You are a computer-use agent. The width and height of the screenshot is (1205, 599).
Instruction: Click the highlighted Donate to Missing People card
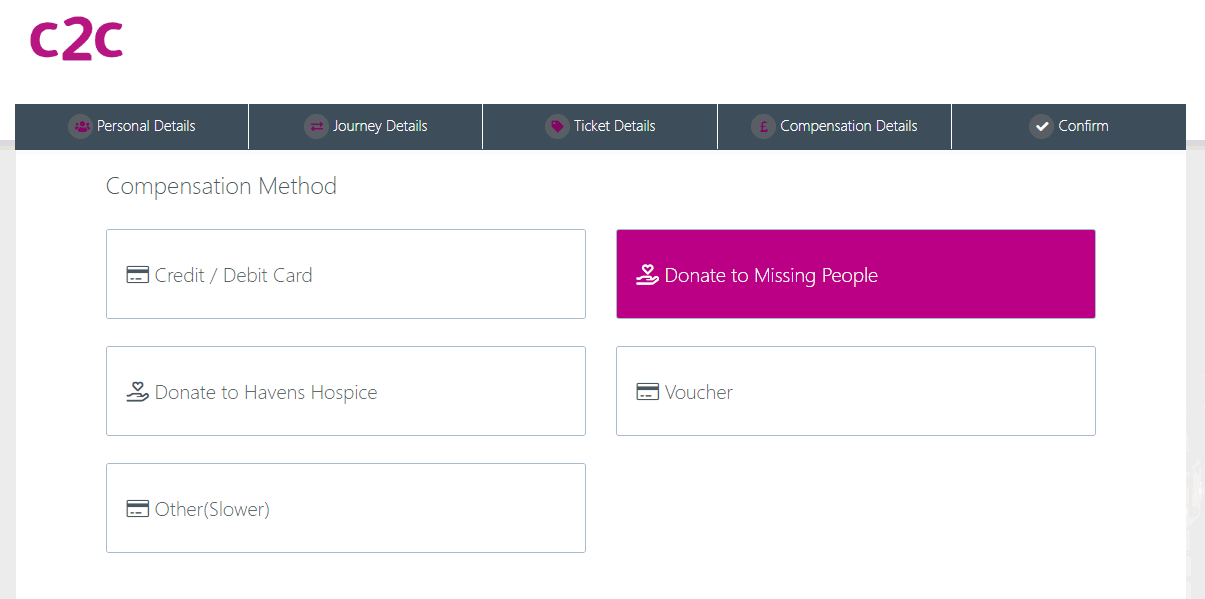pos(855,274)
